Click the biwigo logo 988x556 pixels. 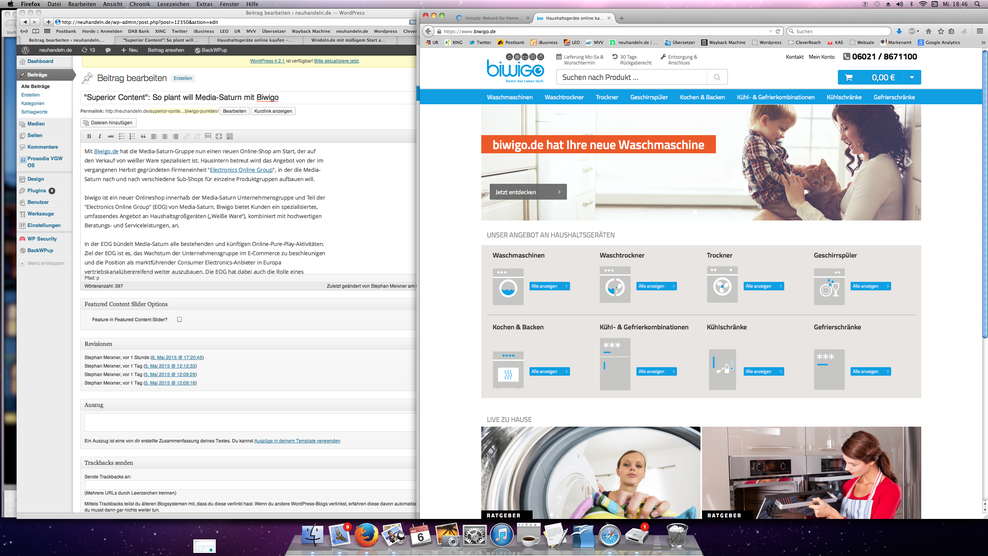click(x=515, y=67)
